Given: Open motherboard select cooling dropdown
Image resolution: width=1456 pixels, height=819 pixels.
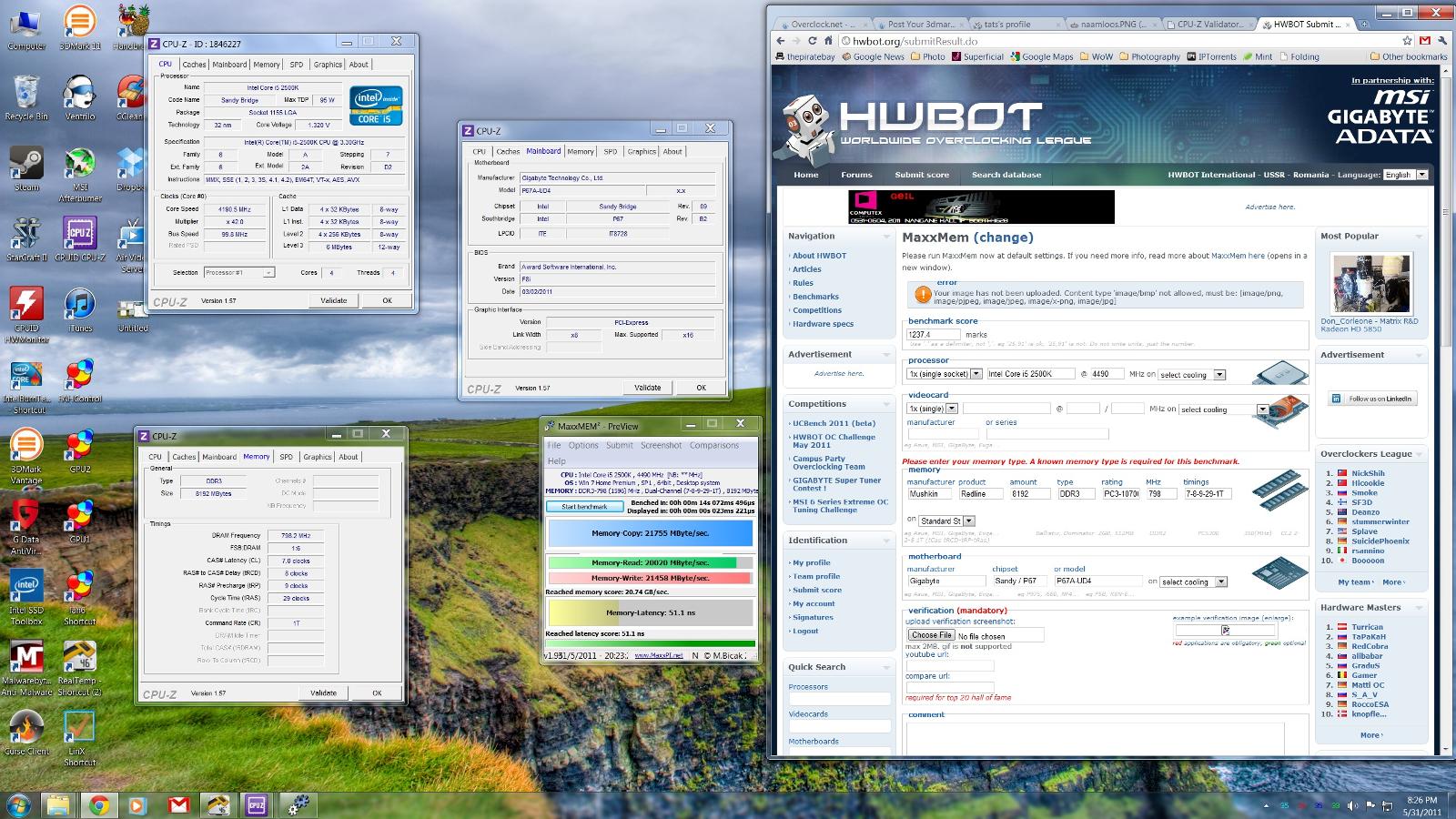Looking at the screenshot, I should pyautogui.click(x=1193, y=581).
